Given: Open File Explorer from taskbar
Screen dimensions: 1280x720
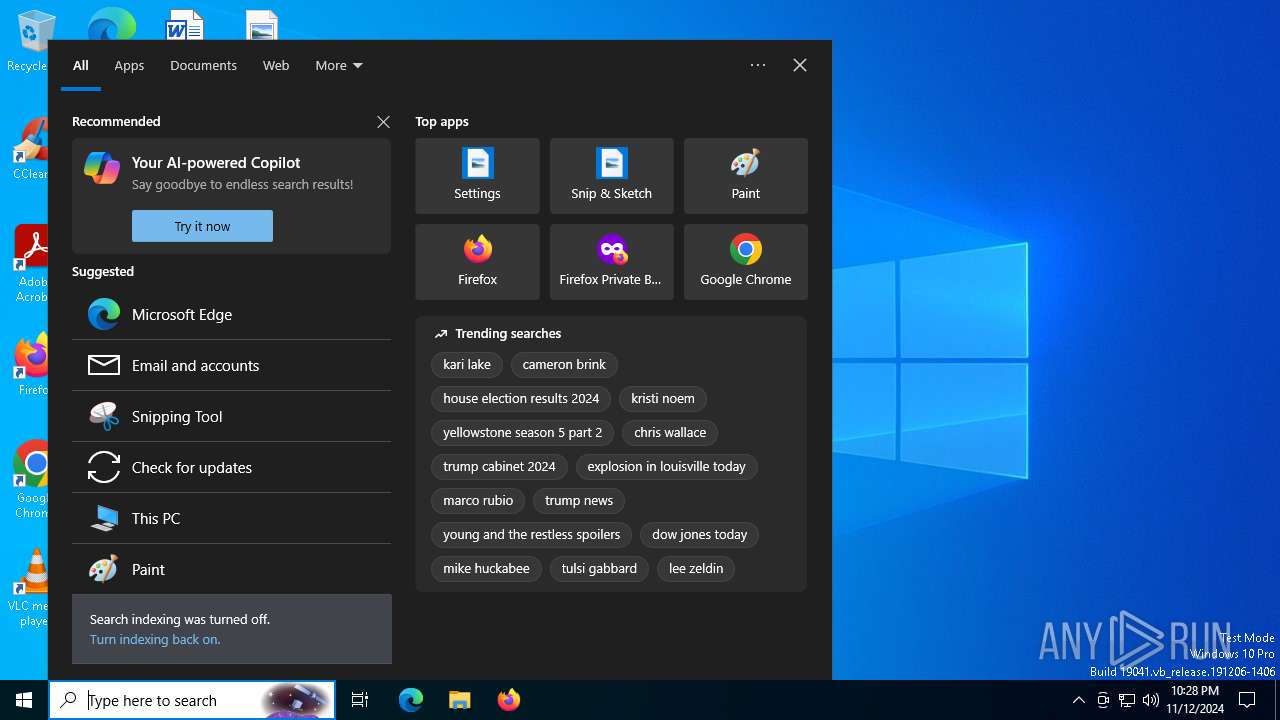Looking at the screenshot, I should tap(460, 700).
